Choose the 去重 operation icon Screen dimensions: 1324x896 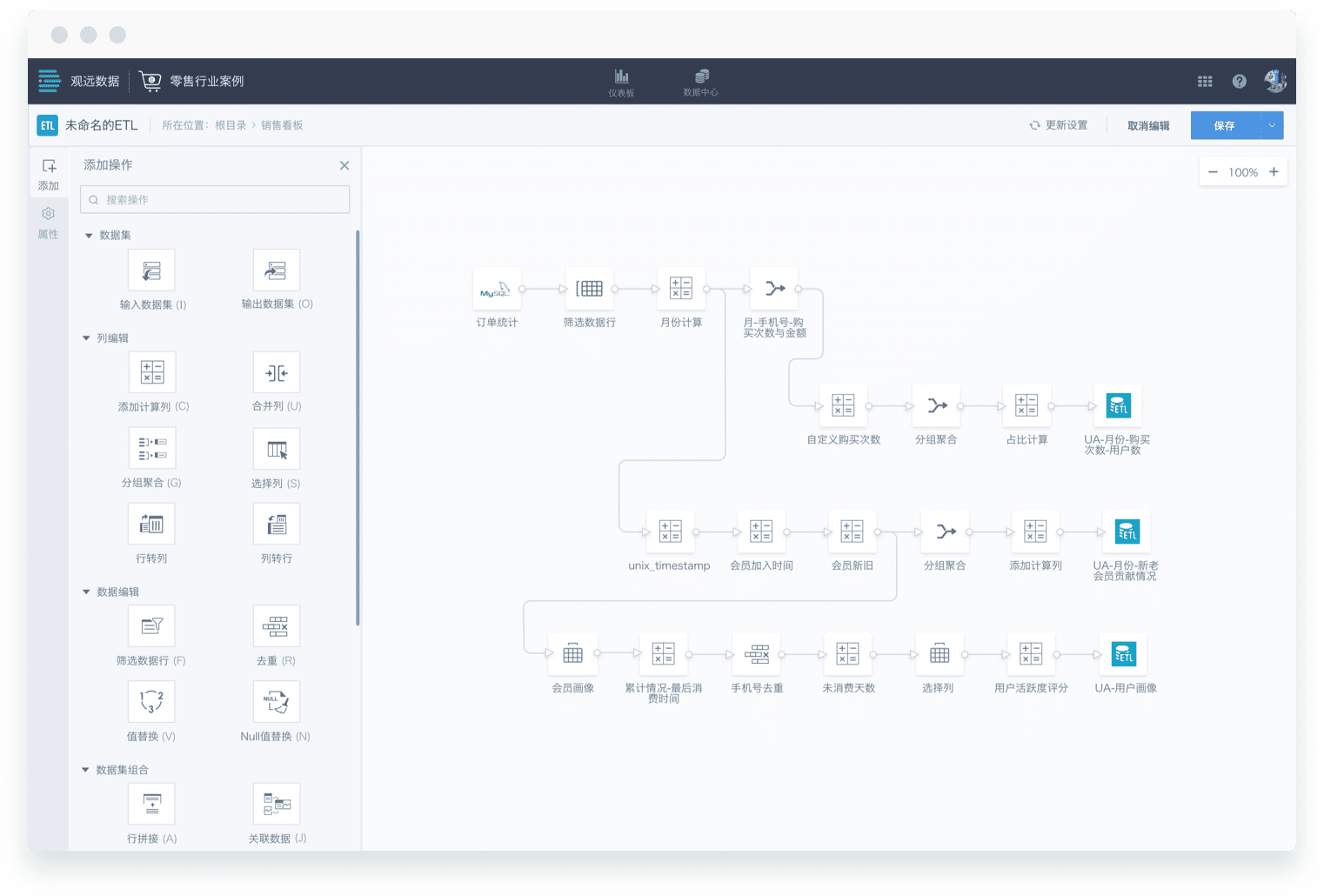coord(277,625)
